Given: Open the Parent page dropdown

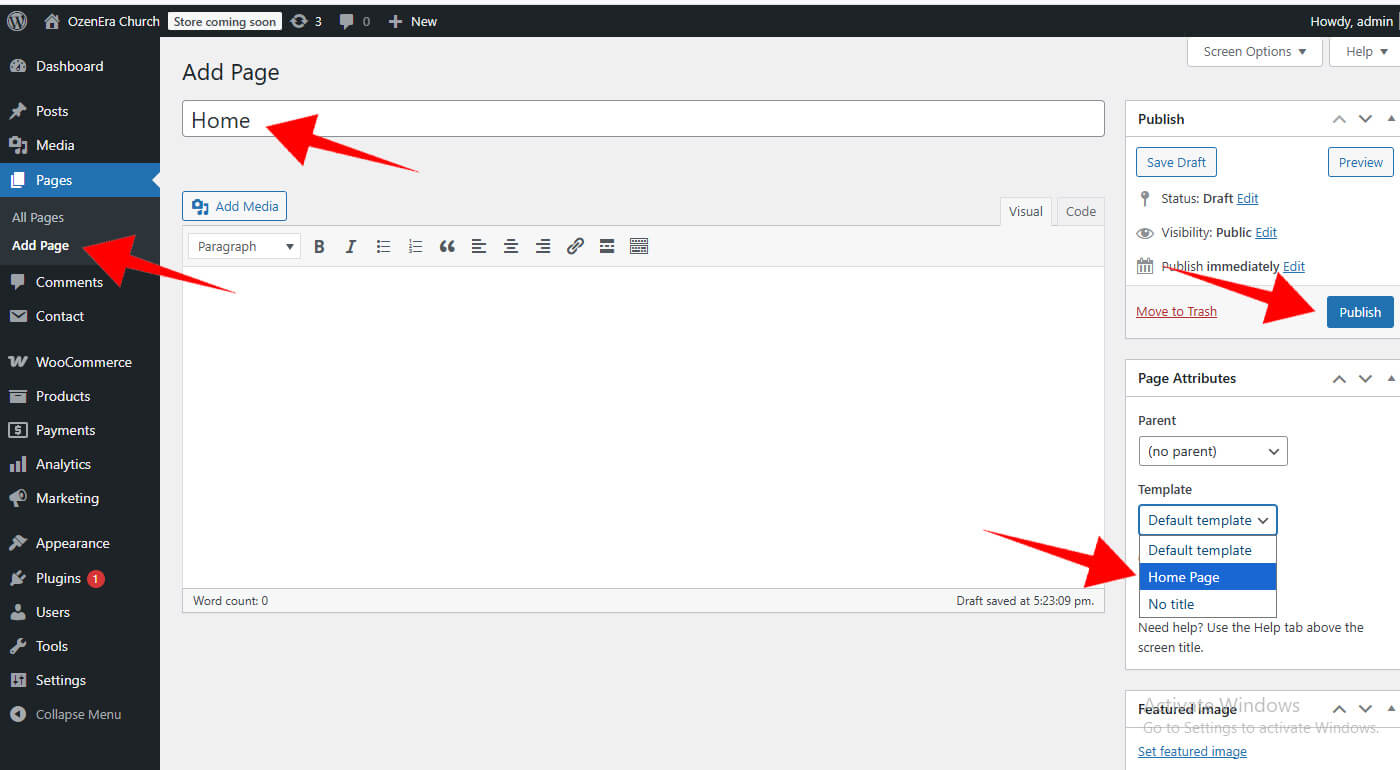Looking at the screenshot, I should (x=1212, y=451).
